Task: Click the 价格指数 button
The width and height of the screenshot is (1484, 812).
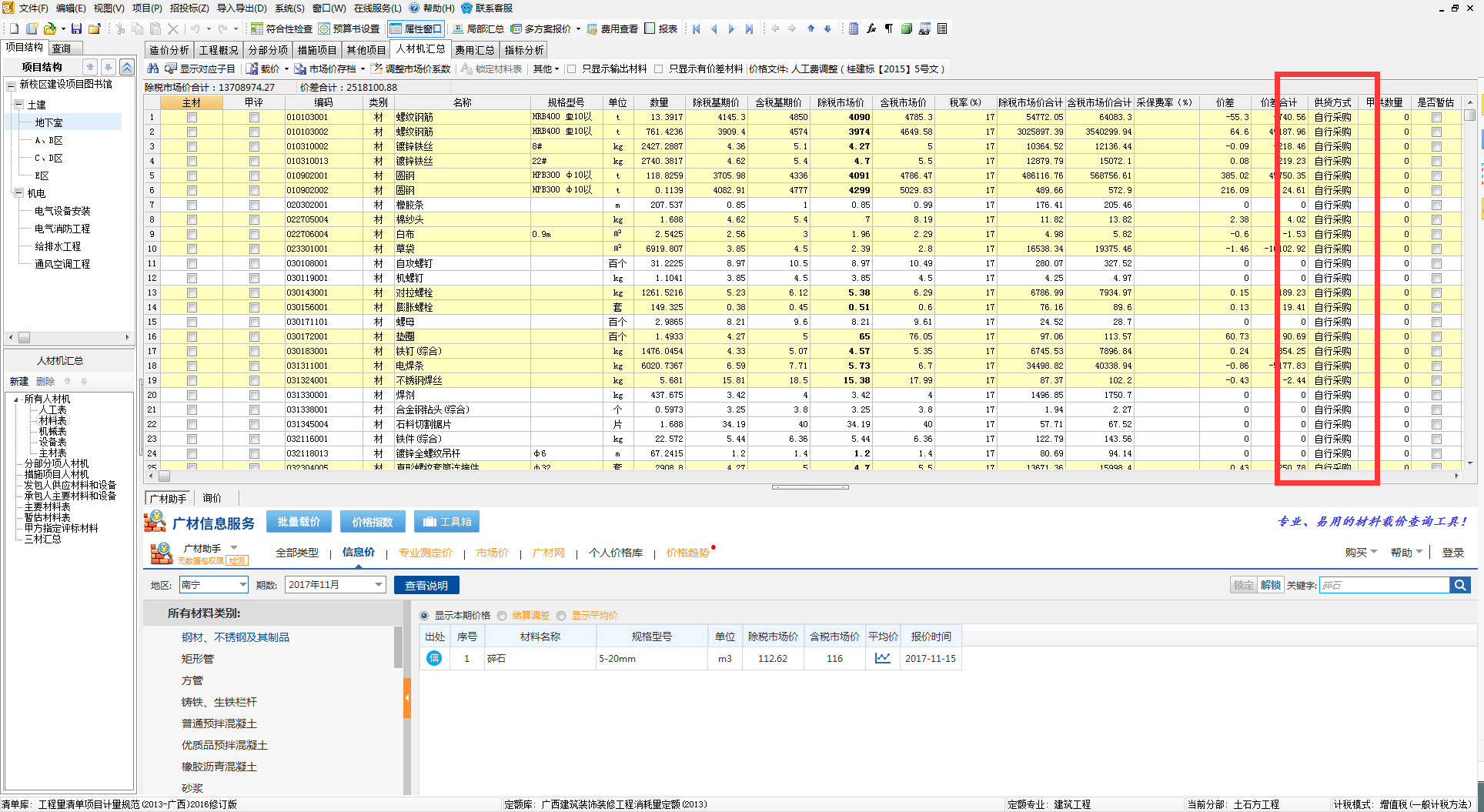Action: click(x=373, y=522)
